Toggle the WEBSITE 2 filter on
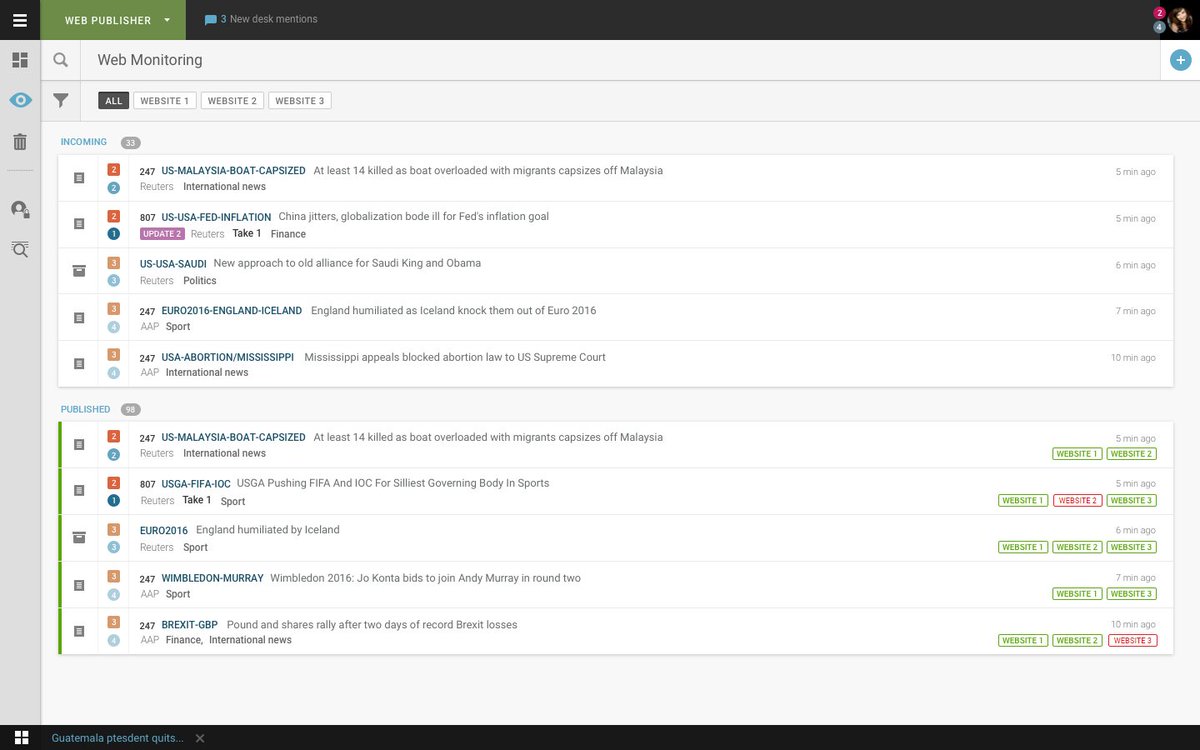The width and height of the screenshot is (1200, 750). [x=231, y=100]
